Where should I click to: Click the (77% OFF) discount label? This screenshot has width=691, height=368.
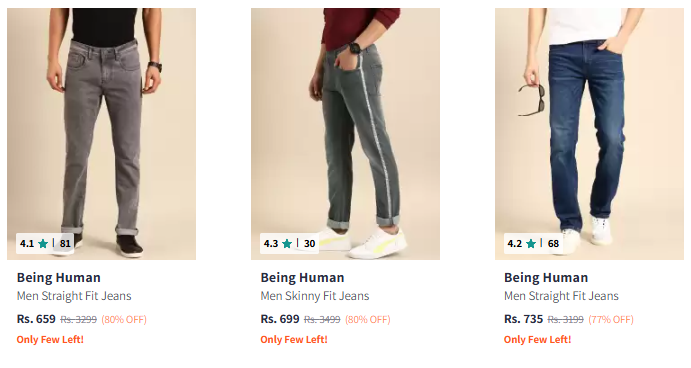click(611, 320)
